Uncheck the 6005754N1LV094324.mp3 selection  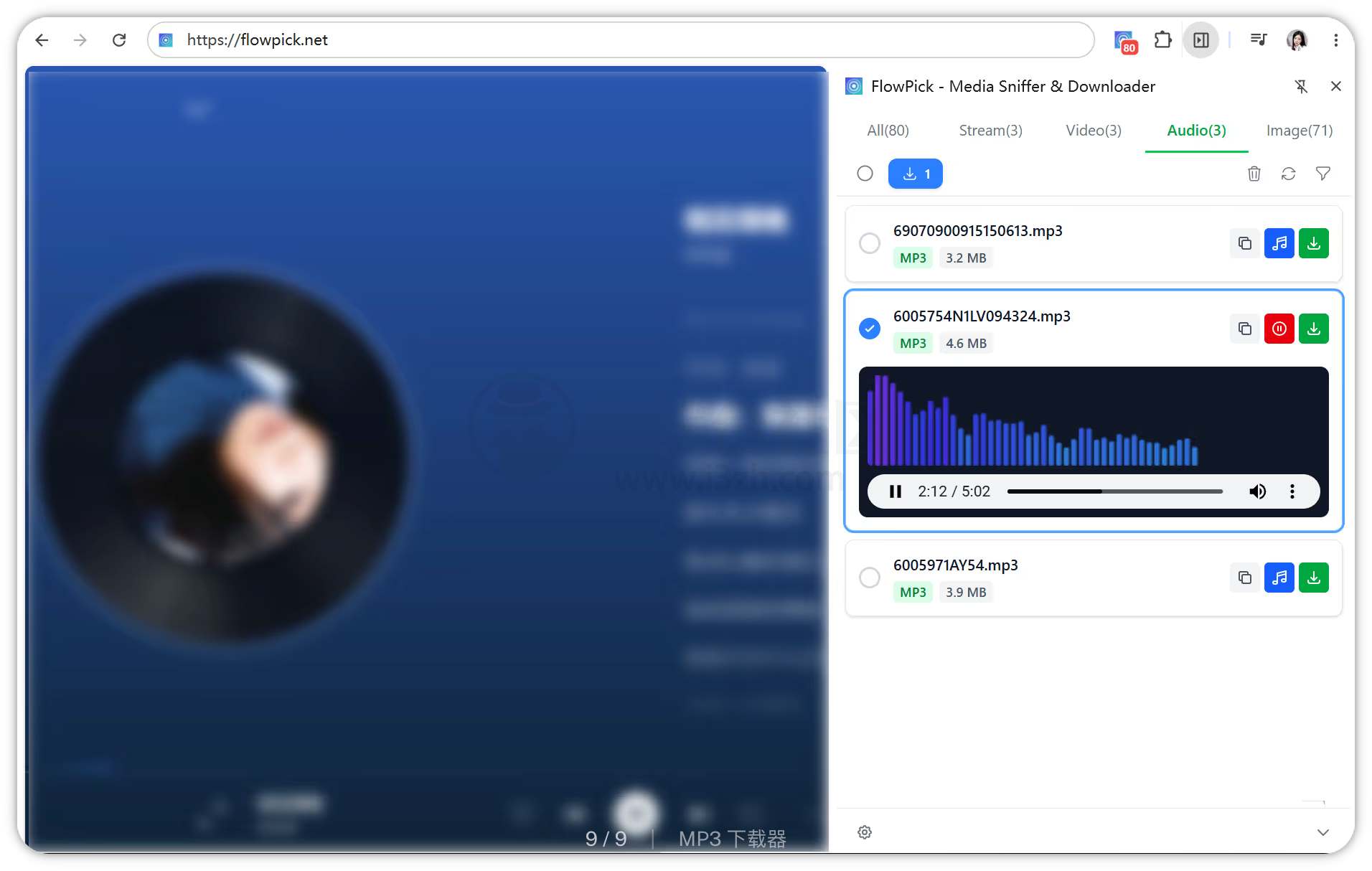coord(870,329)
